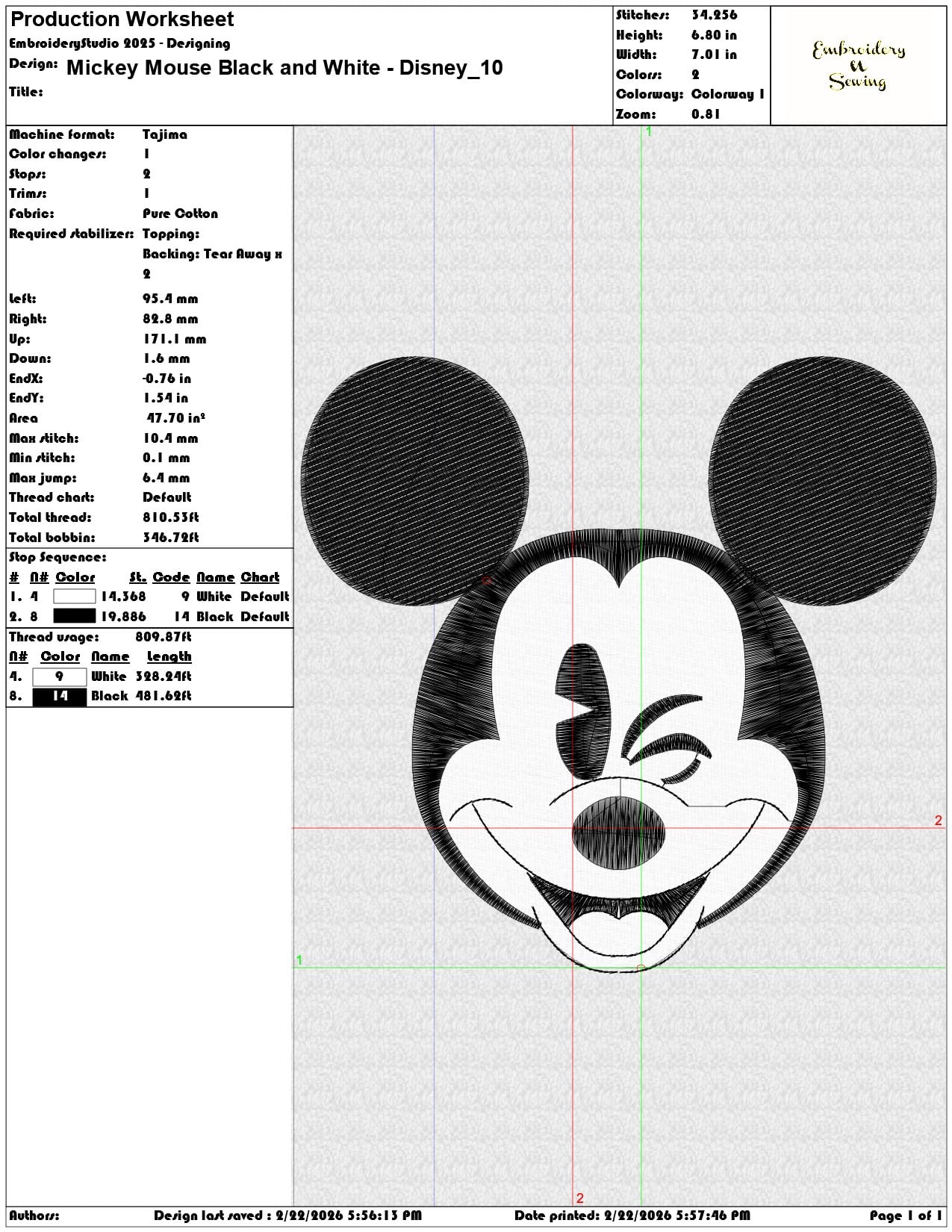Click the Max jump value '6.4 mm'
This screenshot has width=952, height=1232.
pos(167,478)
